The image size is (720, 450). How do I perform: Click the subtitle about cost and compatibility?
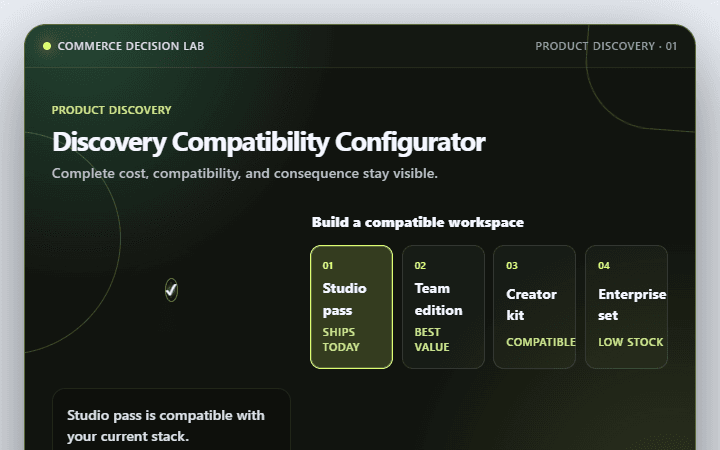(x=245, y=174)
